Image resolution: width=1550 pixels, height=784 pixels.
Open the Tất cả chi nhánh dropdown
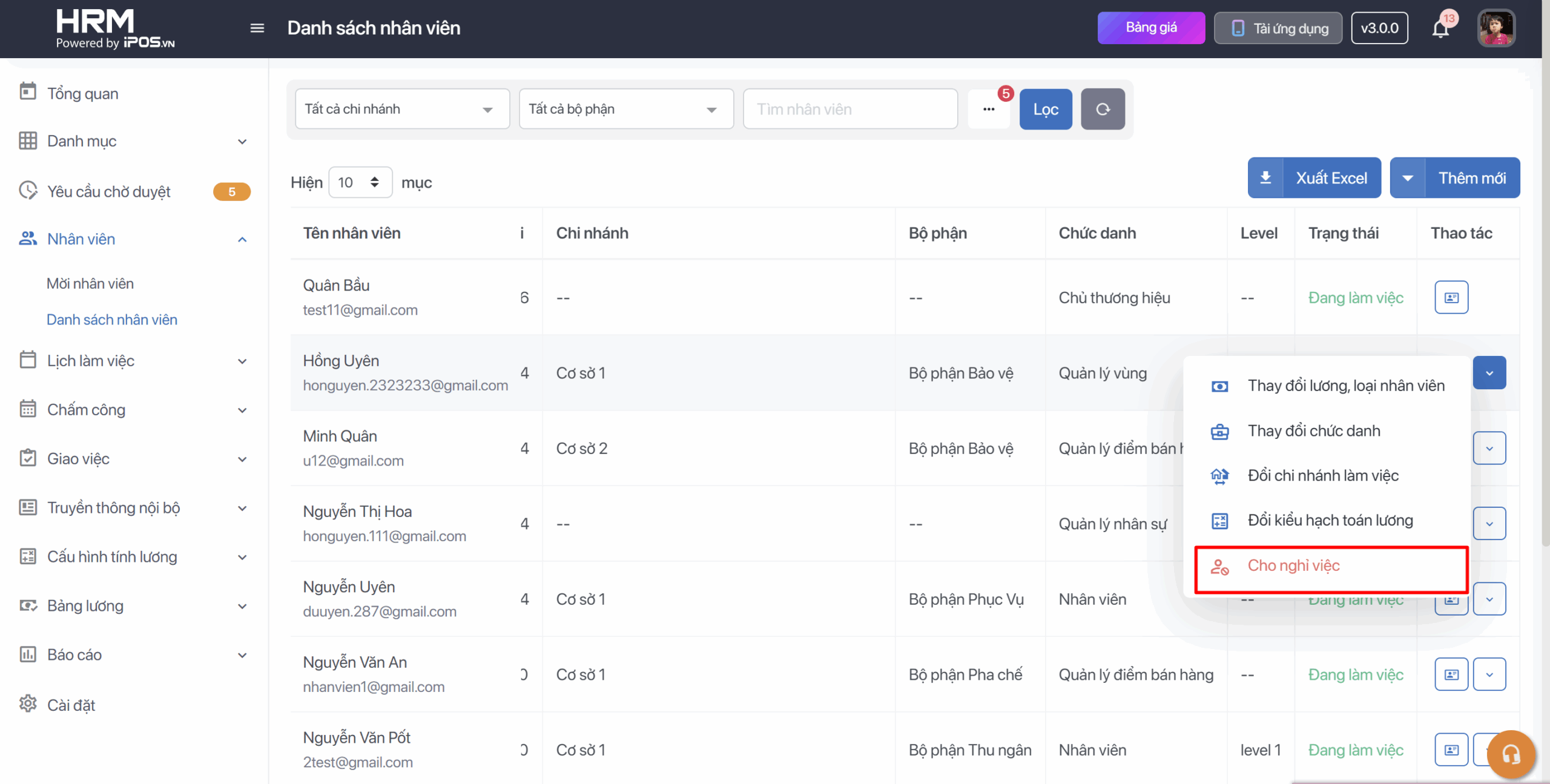tap(402, 109)
